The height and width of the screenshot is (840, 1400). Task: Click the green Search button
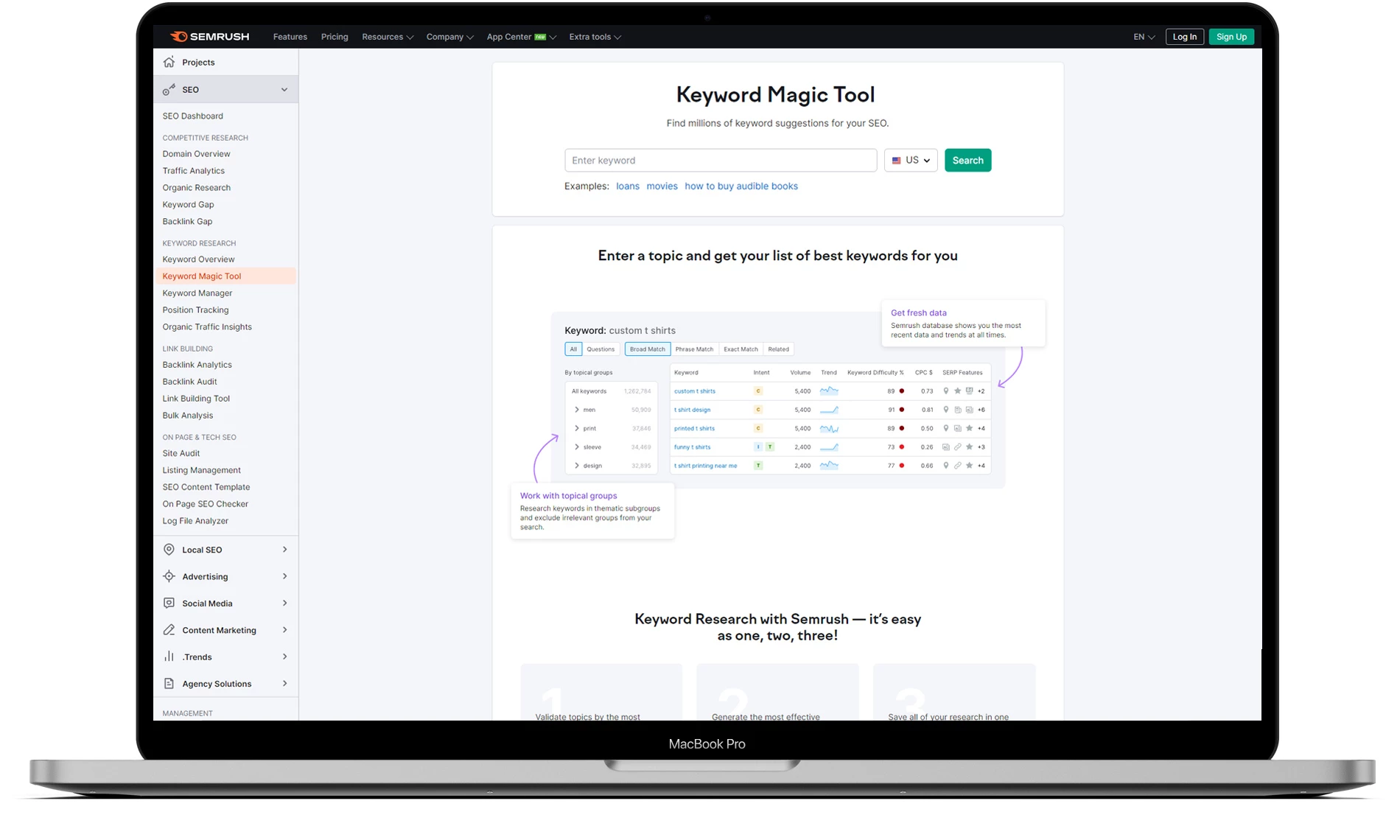click(967, 161)
